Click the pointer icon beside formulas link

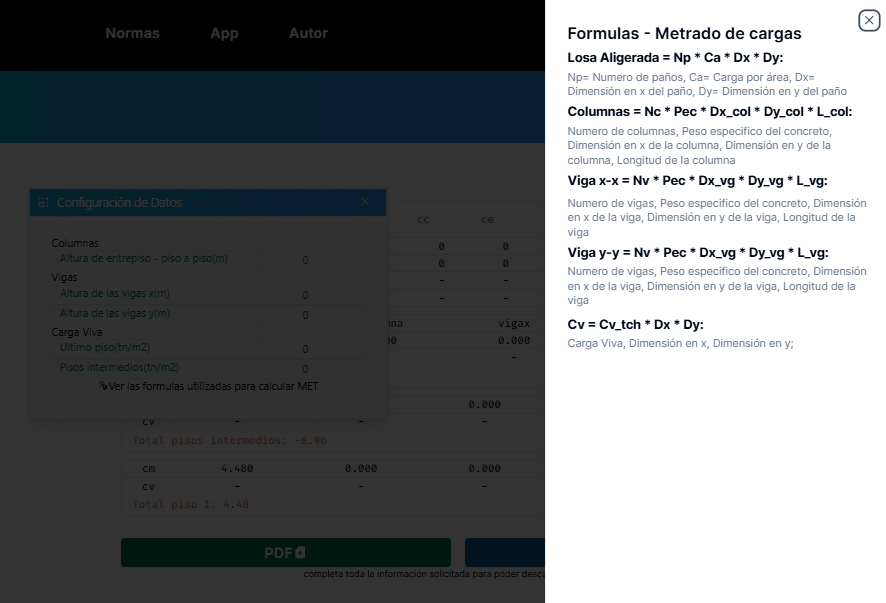click(103, 386)
